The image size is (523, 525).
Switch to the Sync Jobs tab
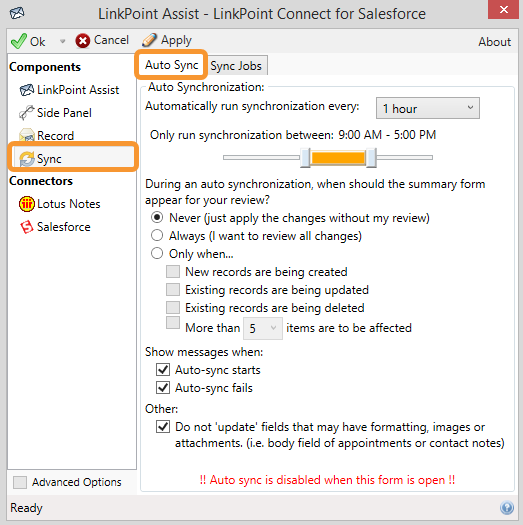pos(236,66)
